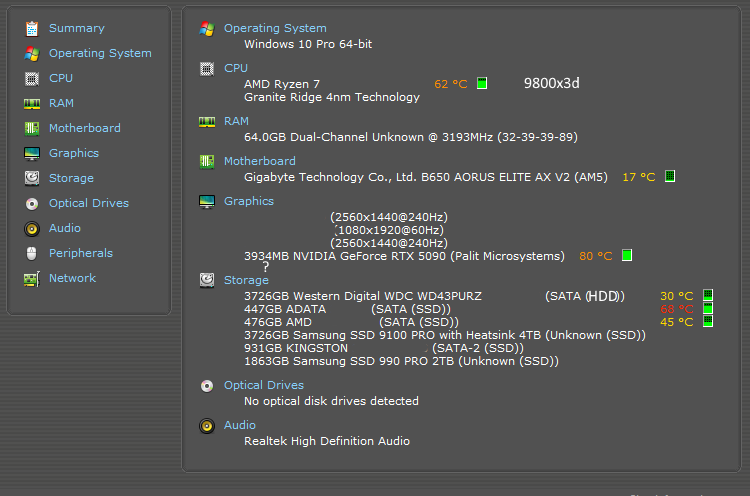750x496 pixels.
Task: Click the Graphics monitor icon in sidebar
Action: [x=32, y=154]
